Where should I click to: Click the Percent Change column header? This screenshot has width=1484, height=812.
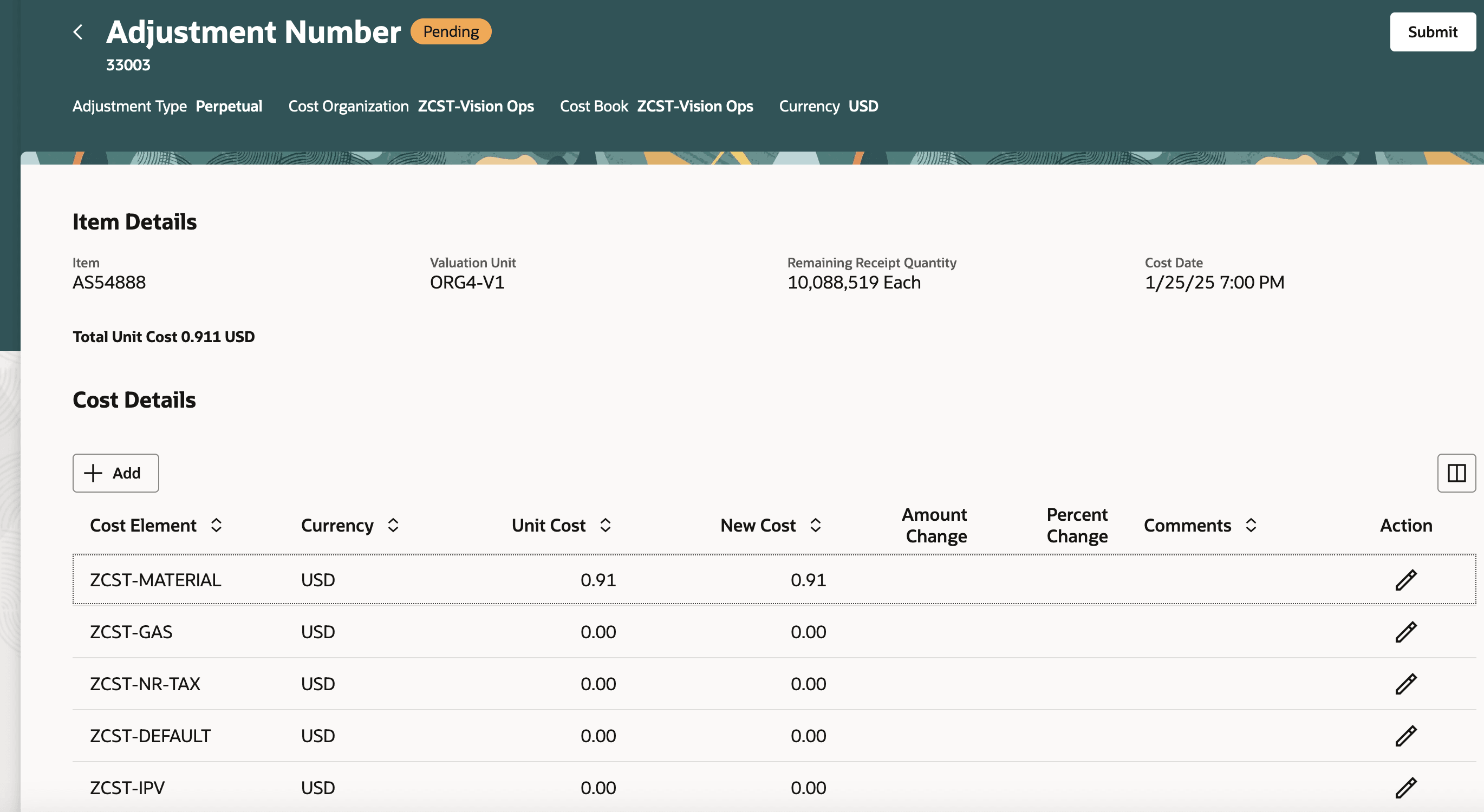point(1076,525)
